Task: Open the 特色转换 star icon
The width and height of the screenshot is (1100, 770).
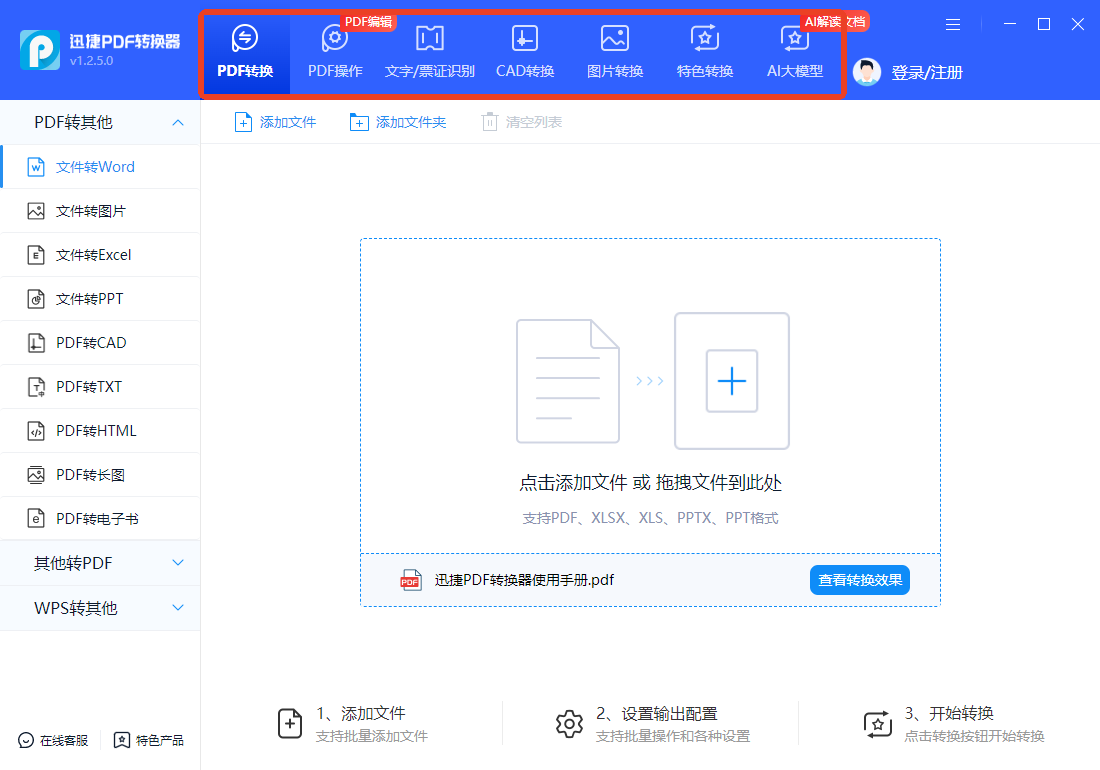Action: 704,38
